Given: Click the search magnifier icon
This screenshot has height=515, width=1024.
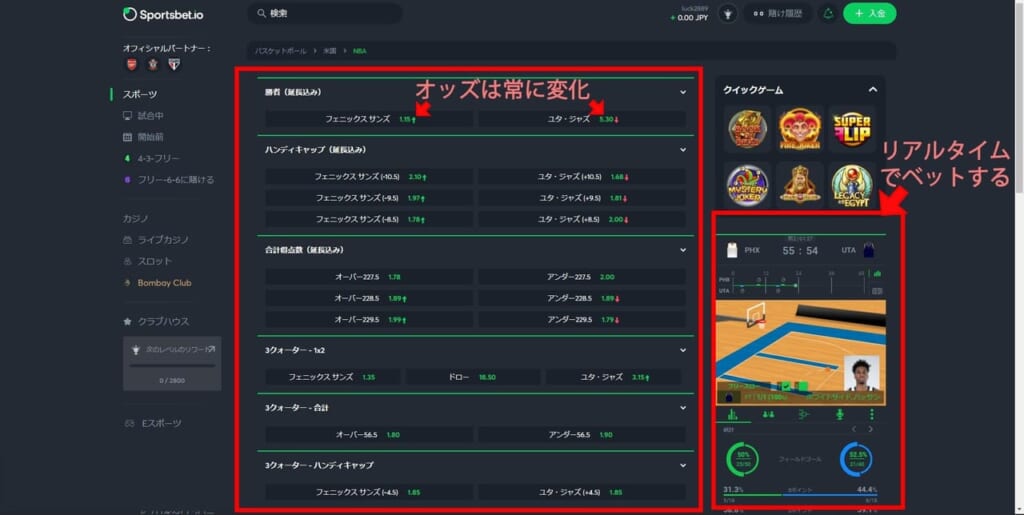Looking at the screenshot, I should [x=261, y=13].
